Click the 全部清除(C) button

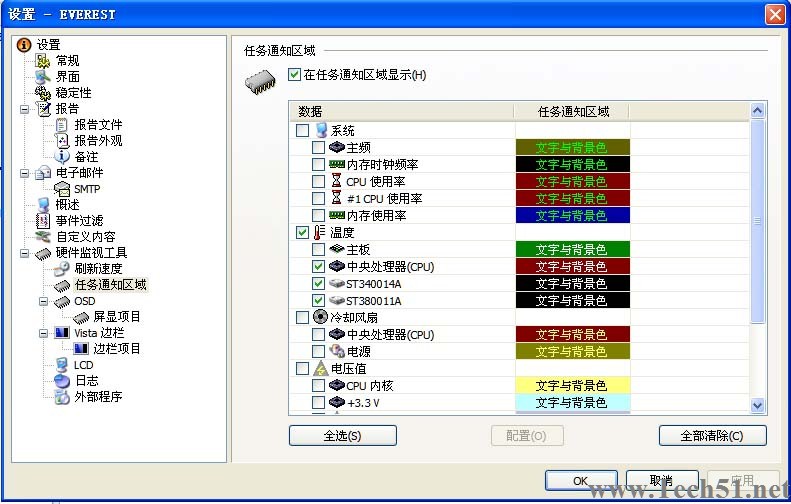(712, 435)
